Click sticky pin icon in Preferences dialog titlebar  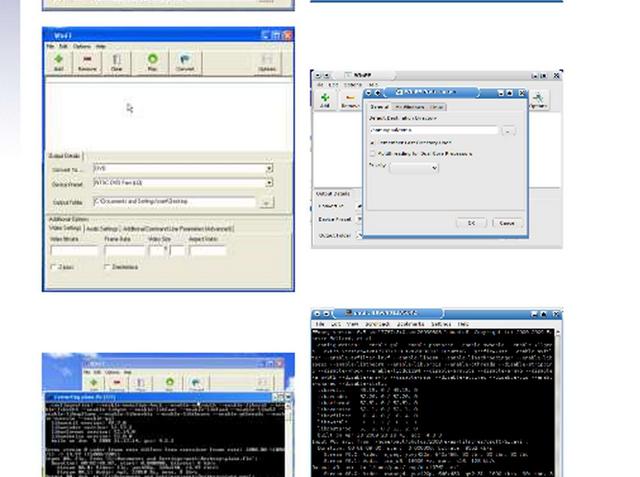(x=378, y=93)
